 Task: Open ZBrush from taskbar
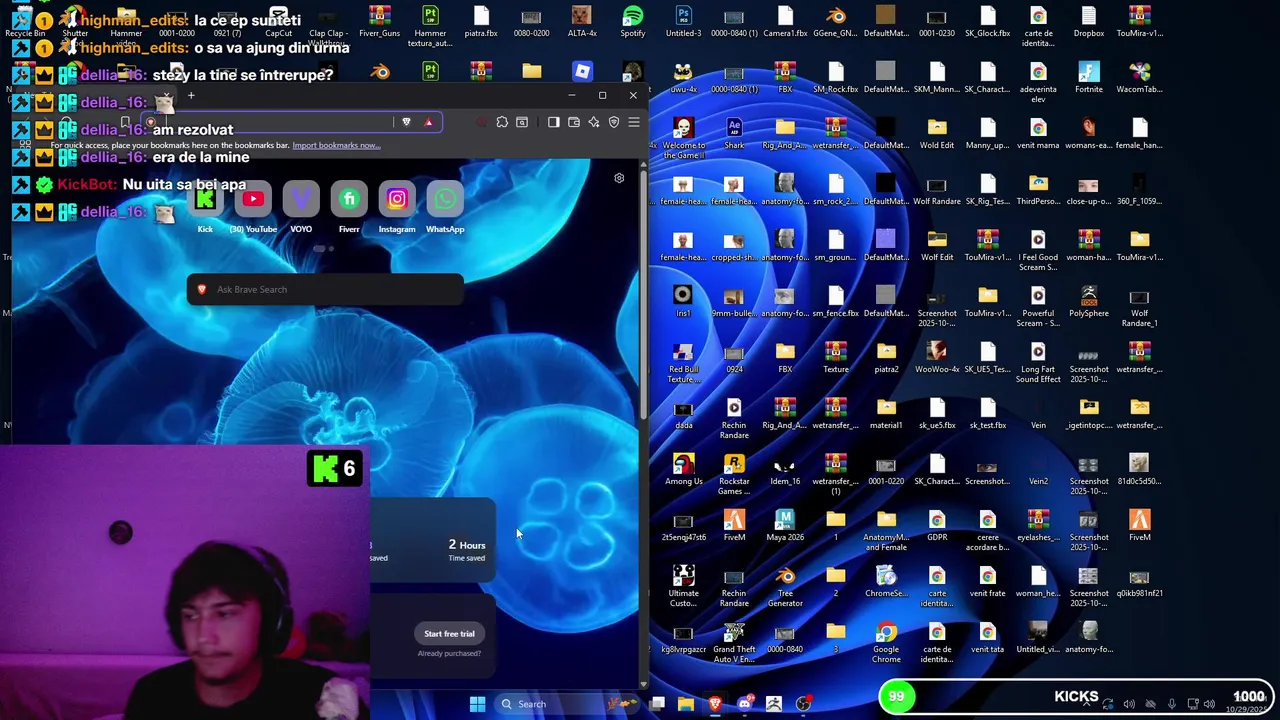click(773, 704)
